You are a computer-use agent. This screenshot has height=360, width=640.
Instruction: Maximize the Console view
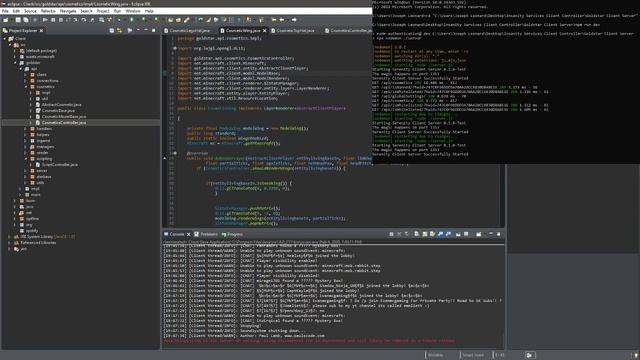(498, 234)
